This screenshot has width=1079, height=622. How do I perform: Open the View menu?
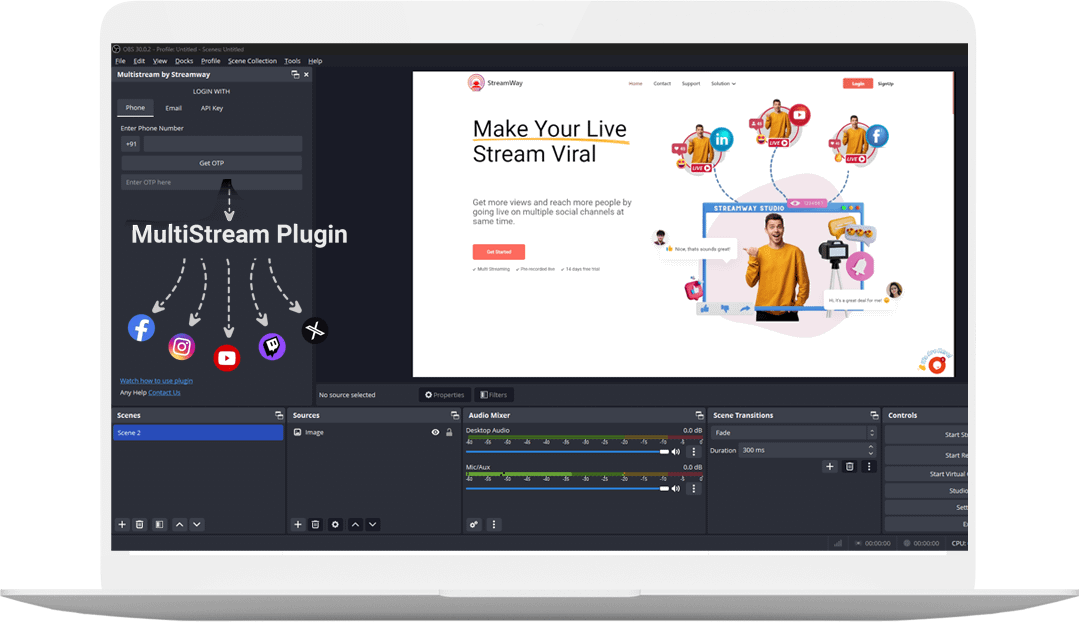(160, 61)
